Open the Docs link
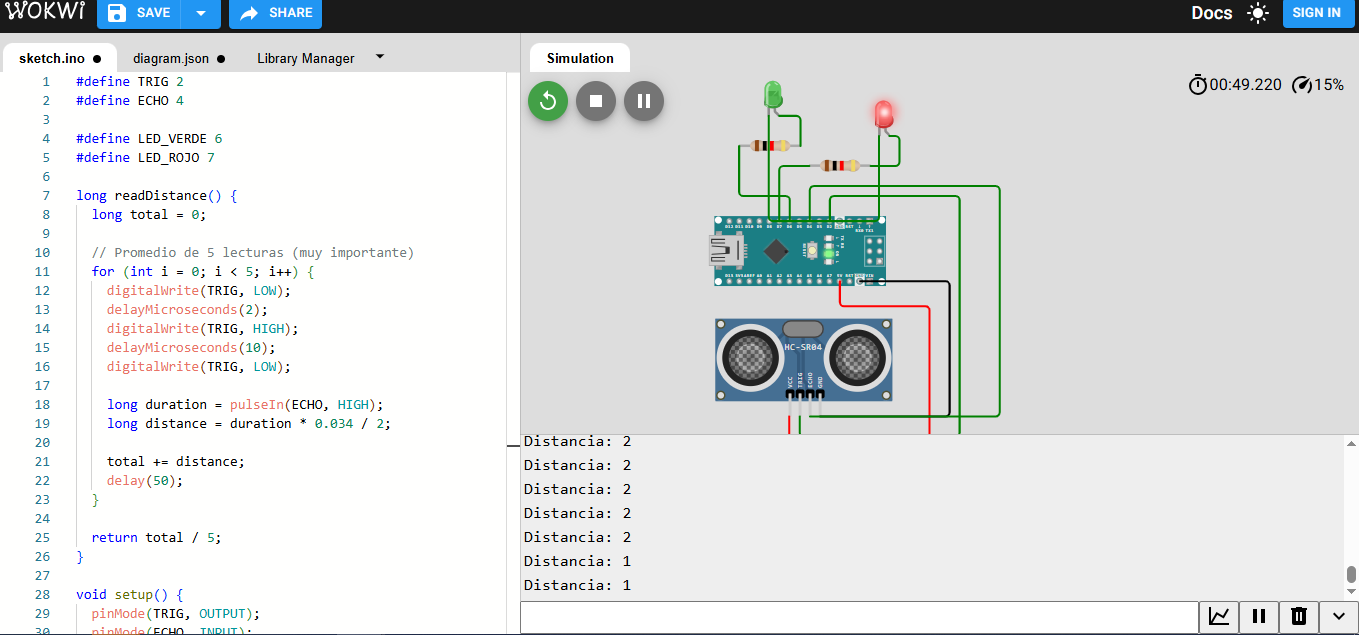The image size is (1359, 635). pos(1211,13)
